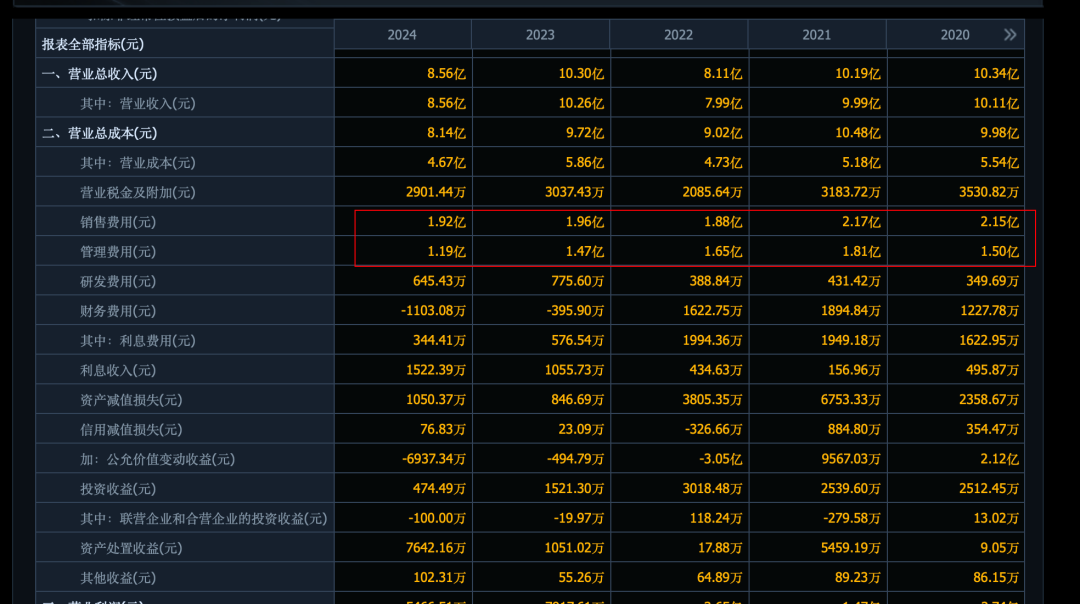Click the 利息收入(元) row label

pos(118,370)
